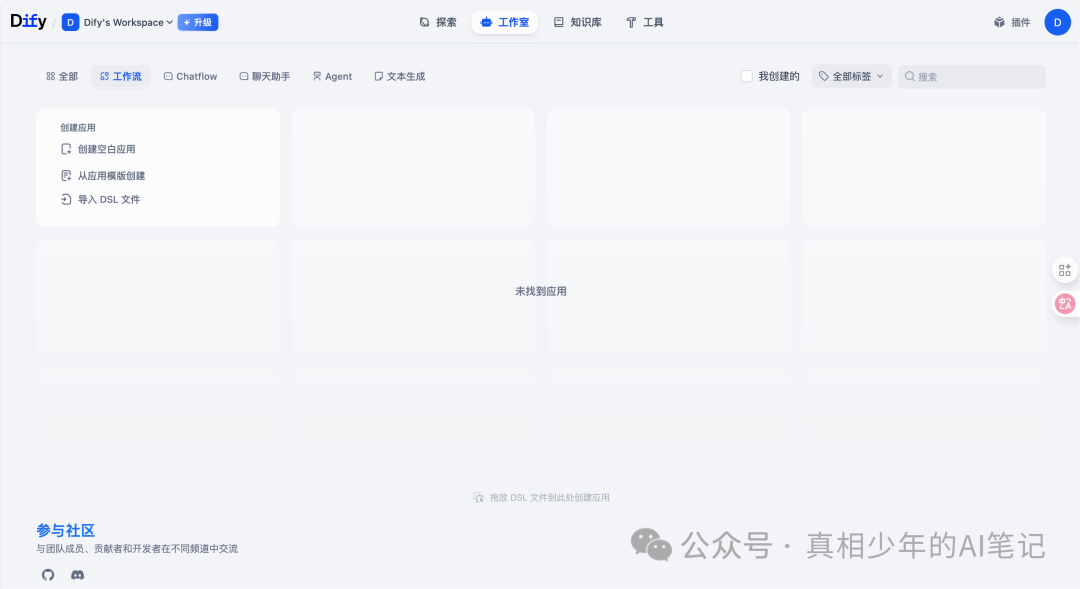Filter apps by 工作流 workflow
The height and width of the screenshot is (589, 1080).
pyautogui.click(x=121, y=76)
